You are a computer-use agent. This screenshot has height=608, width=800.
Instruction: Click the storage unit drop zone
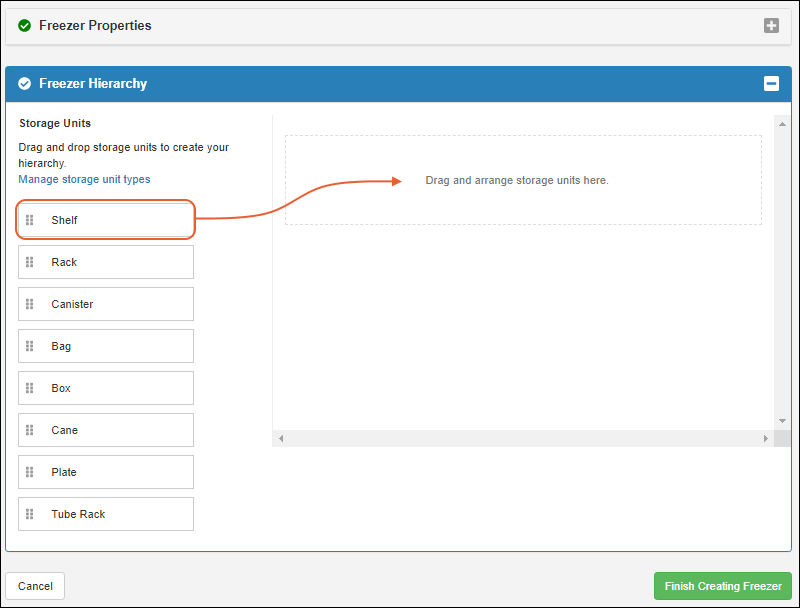[522, 181]
